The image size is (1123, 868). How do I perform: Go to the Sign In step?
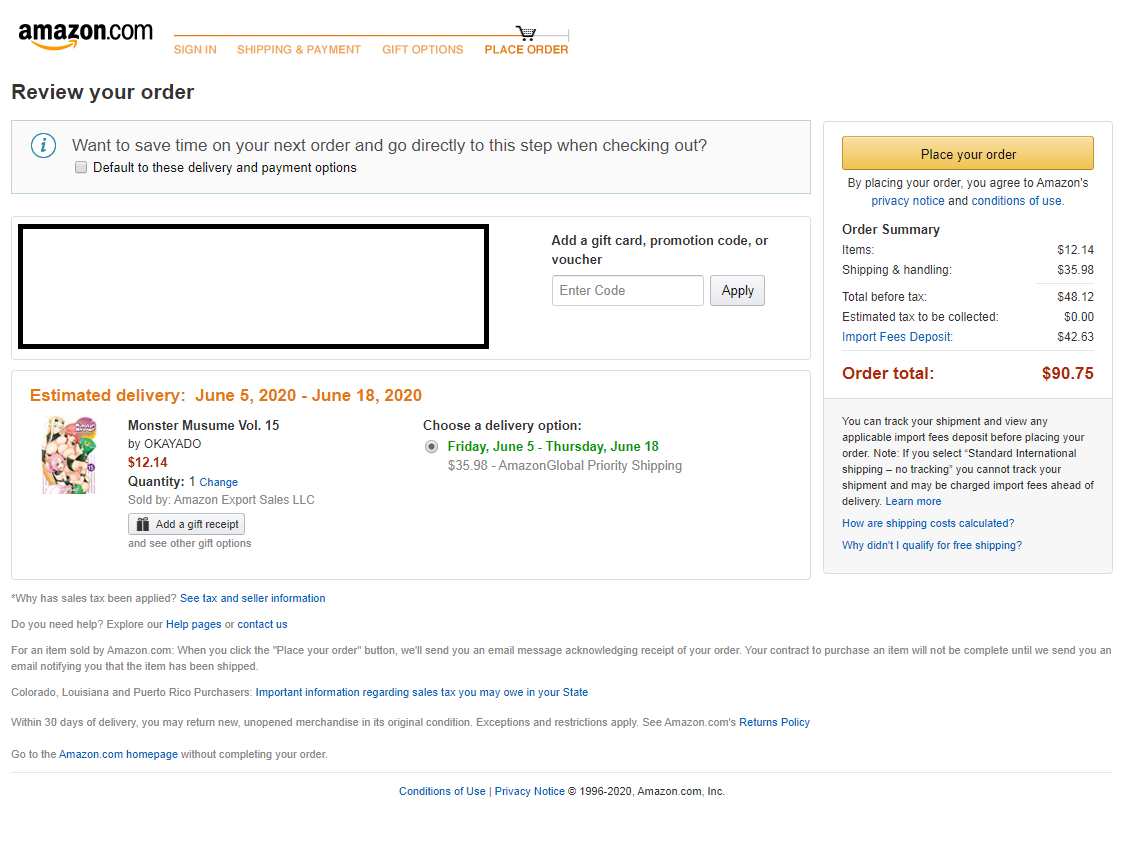click(195, 50)
